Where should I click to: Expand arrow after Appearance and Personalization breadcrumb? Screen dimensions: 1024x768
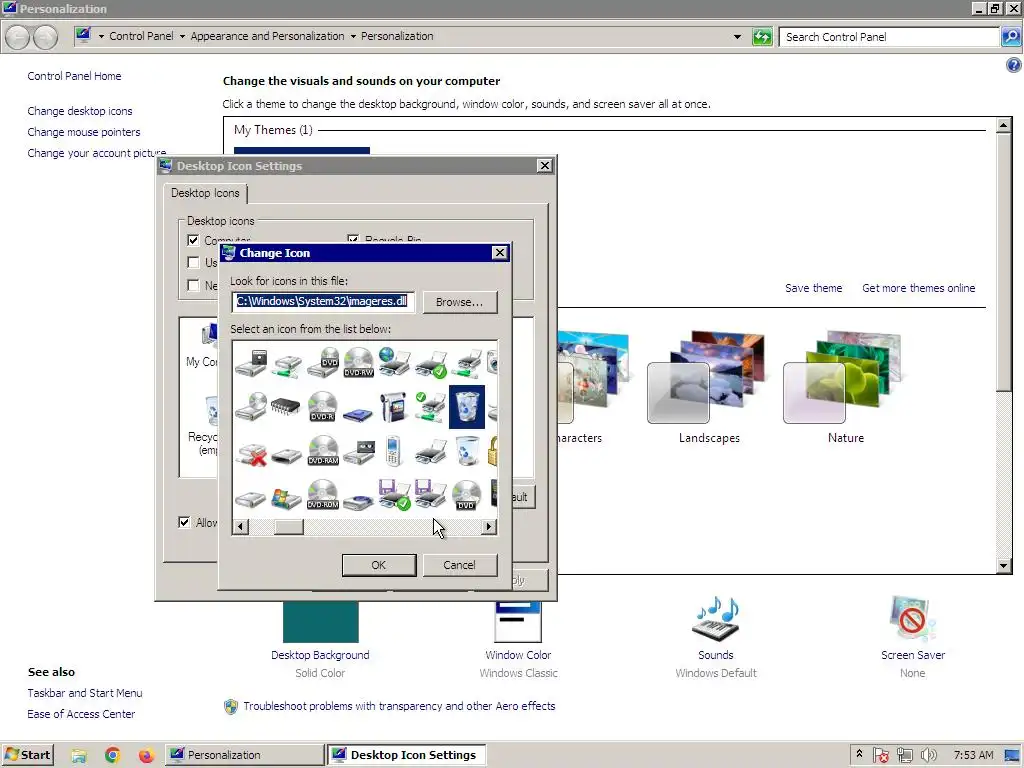click(353, 37)
